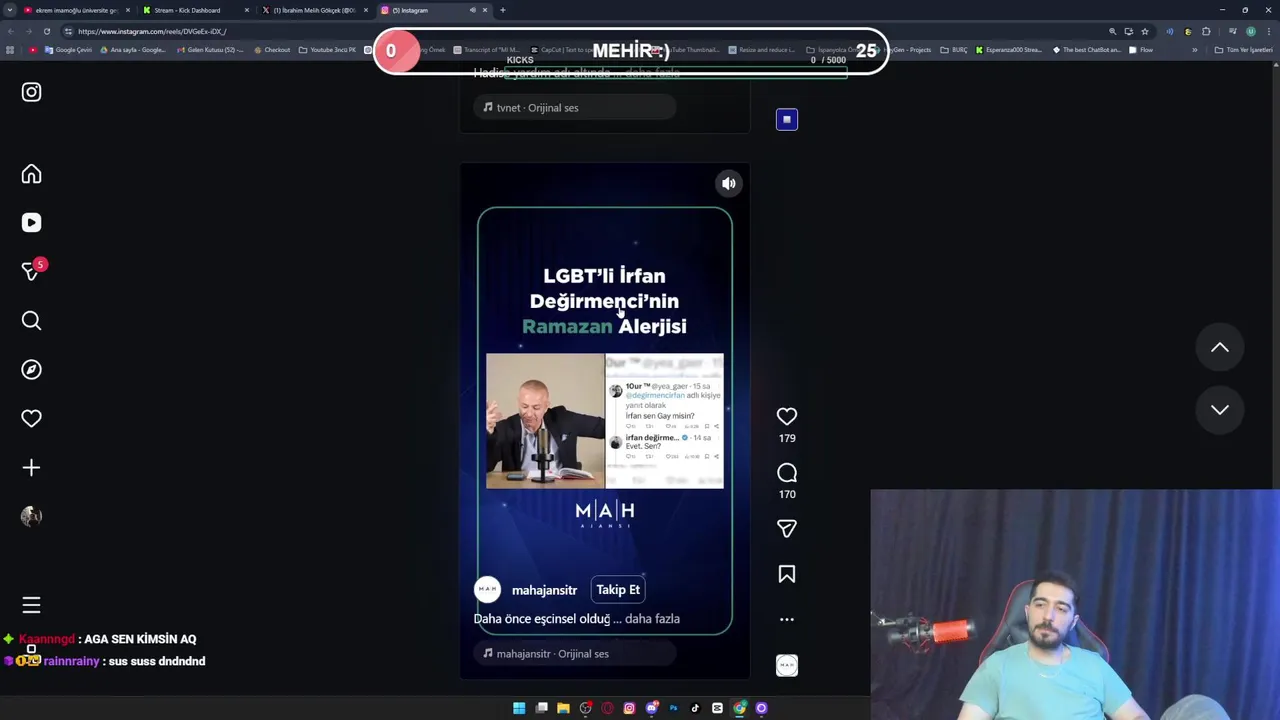The image size is (1280, 720).
Task: Open Windows Start menu
Action: click(519, 708)
